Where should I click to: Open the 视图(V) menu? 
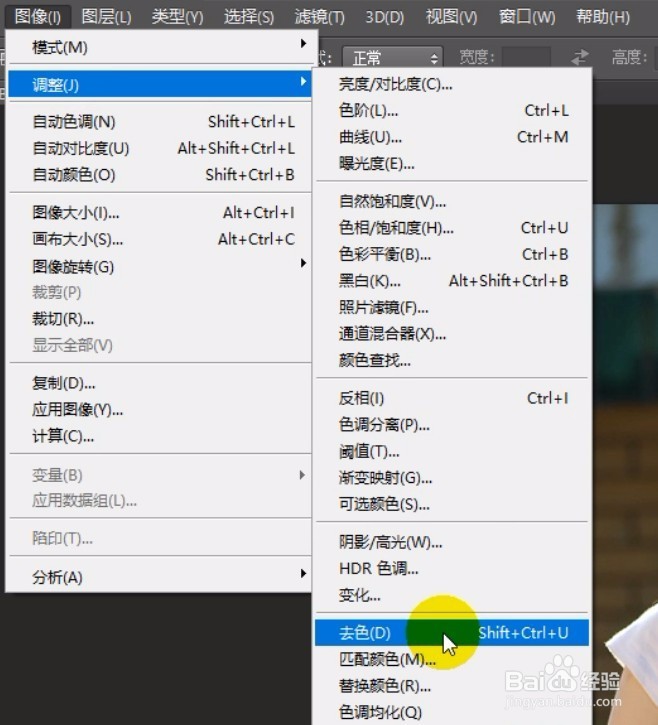(451, 17)
